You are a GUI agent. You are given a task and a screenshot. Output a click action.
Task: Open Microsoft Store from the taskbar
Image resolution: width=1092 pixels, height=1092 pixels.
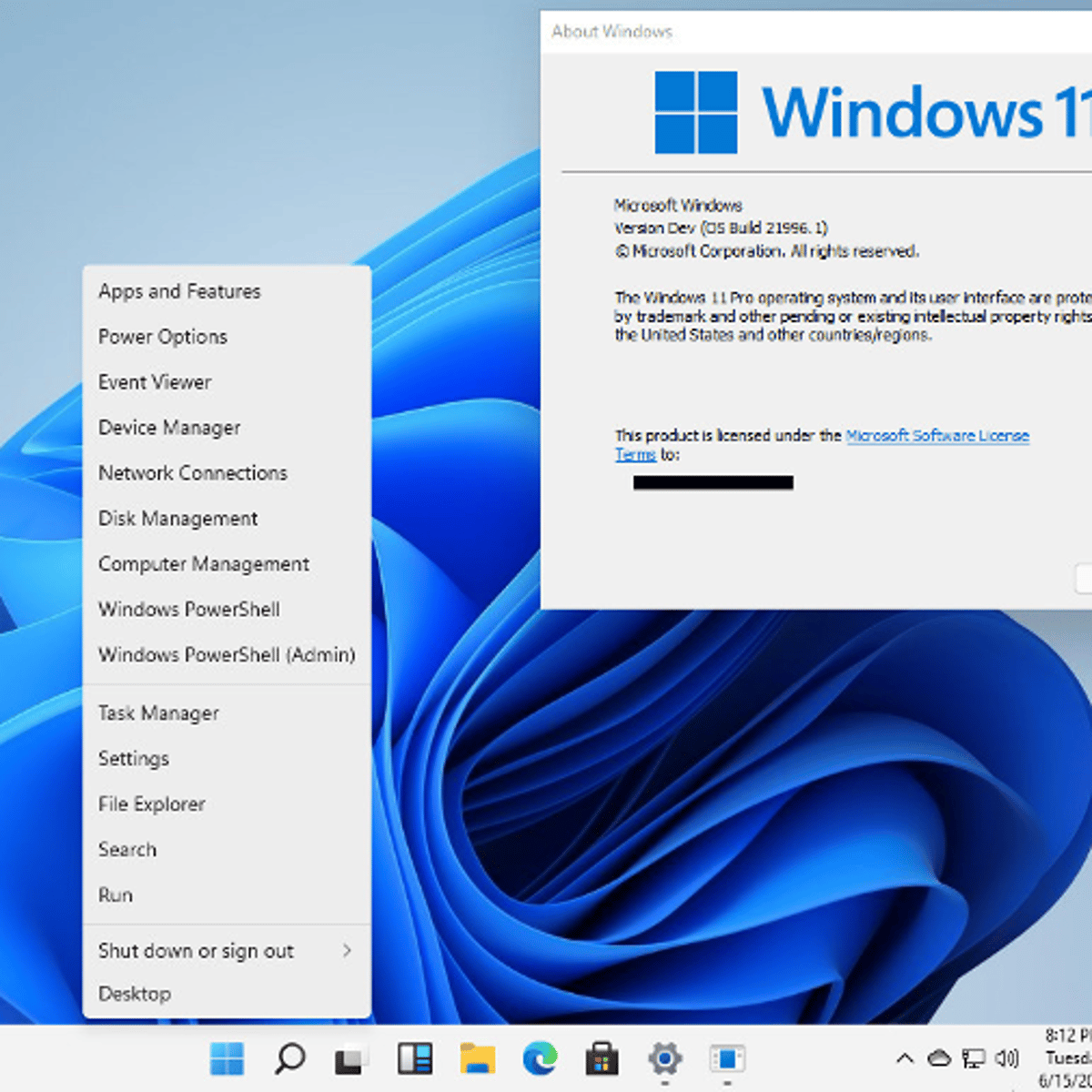602,1058
